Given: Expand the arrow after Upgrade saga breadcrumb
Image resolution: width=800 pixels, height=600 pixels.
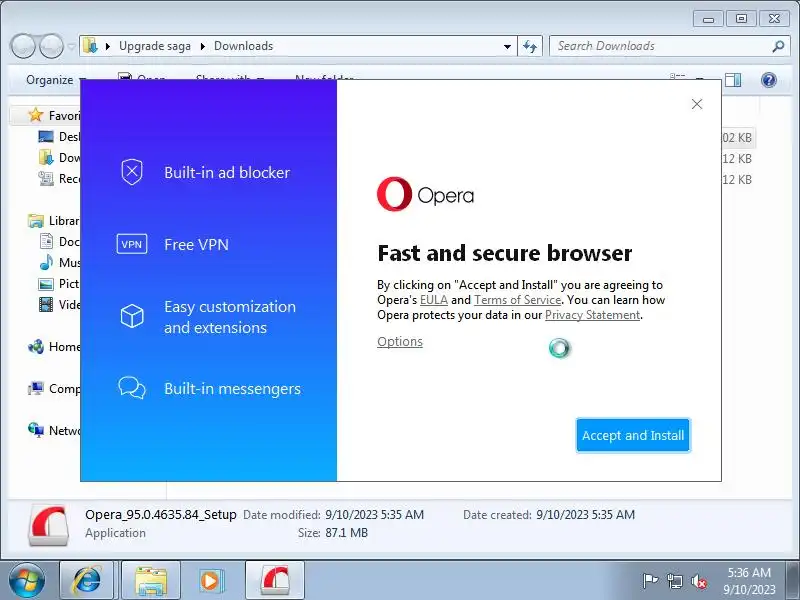Looking at the screenshot, I should [203, 46].
